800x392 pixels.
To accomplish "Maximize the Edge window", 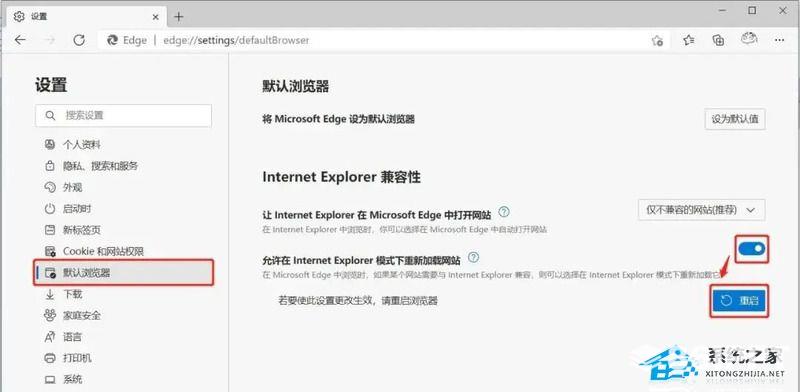I will pos(753,10).
